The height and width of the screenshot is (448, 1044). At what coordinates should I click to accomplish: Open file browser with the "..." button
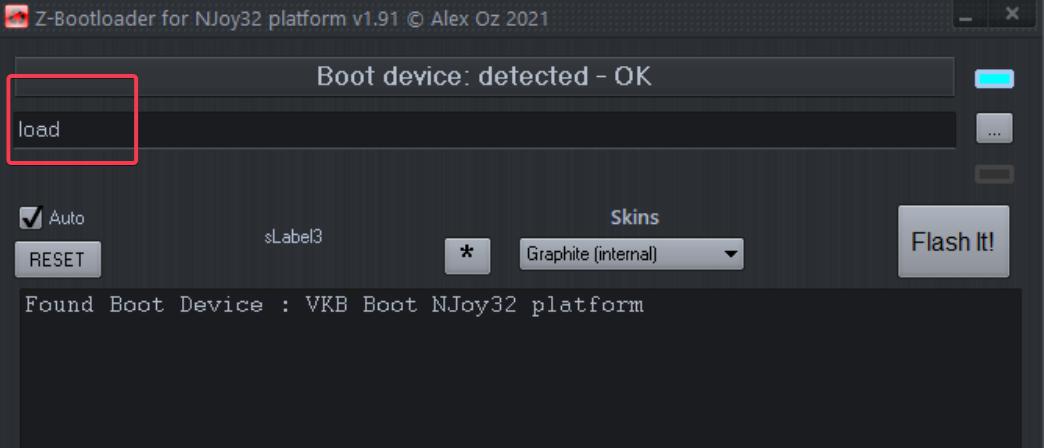pos(994,128)
